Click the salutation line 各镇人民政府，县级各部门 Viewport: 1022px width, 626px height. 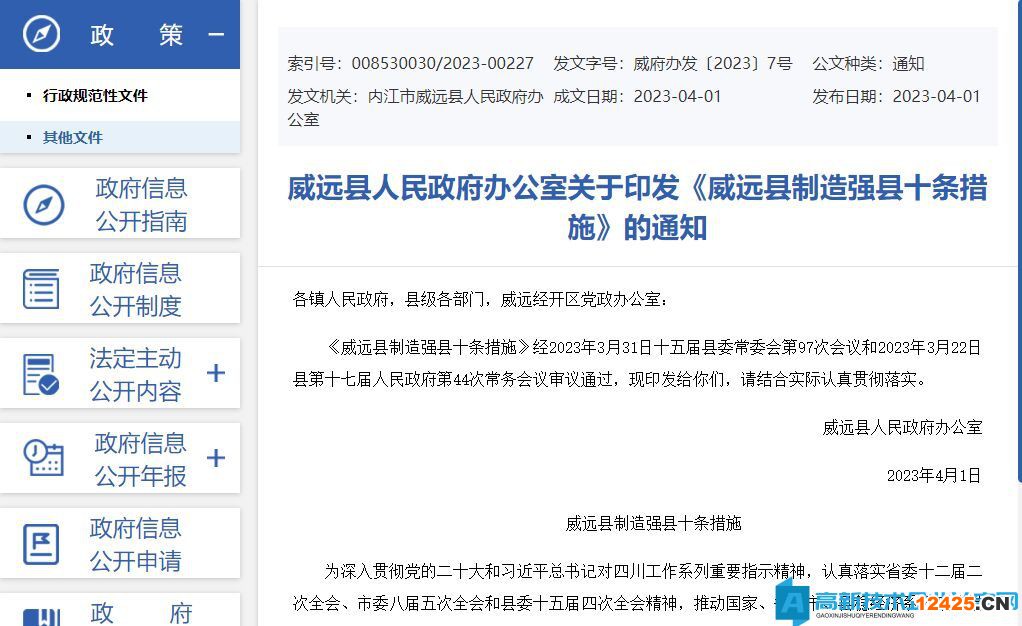[x=480, y=299]
